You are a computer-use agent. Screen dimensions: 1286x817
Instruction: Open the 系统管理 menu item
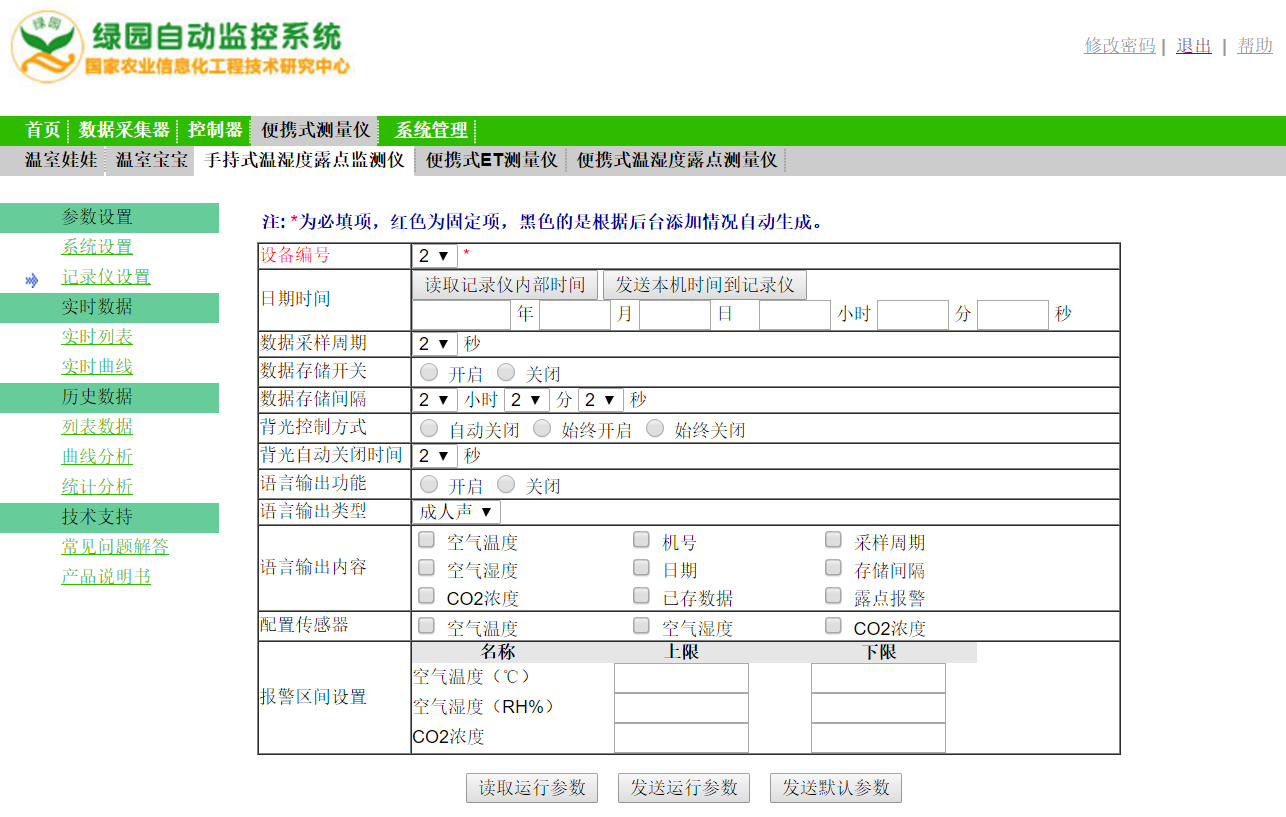coord(431,130)
